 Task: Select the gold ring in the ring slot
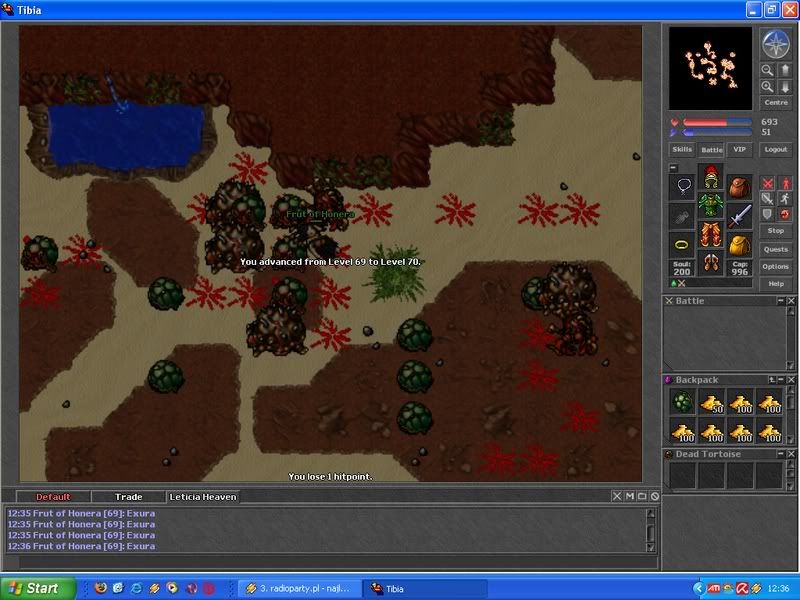[683, 244]
